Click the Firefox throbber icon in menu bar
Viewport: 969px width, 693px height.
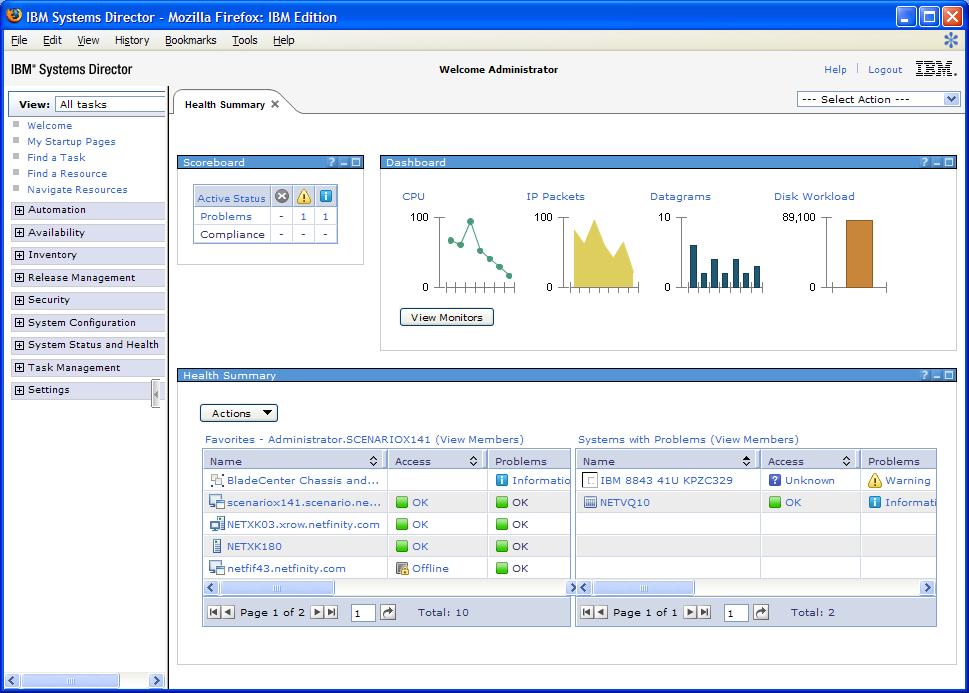(x=950, y=40)
